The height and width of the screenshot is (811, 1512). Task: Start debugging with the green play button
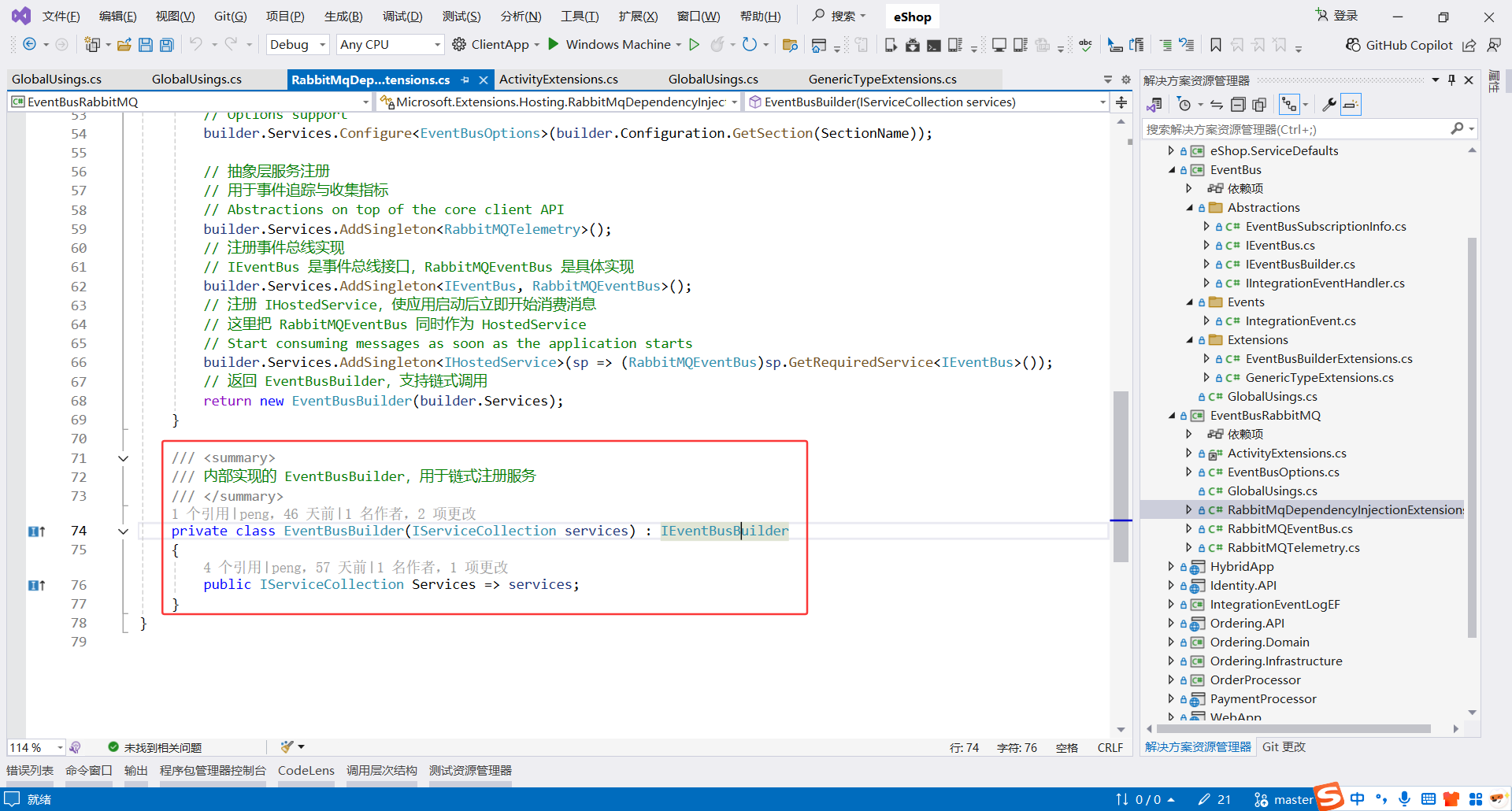tap(554, 44)
